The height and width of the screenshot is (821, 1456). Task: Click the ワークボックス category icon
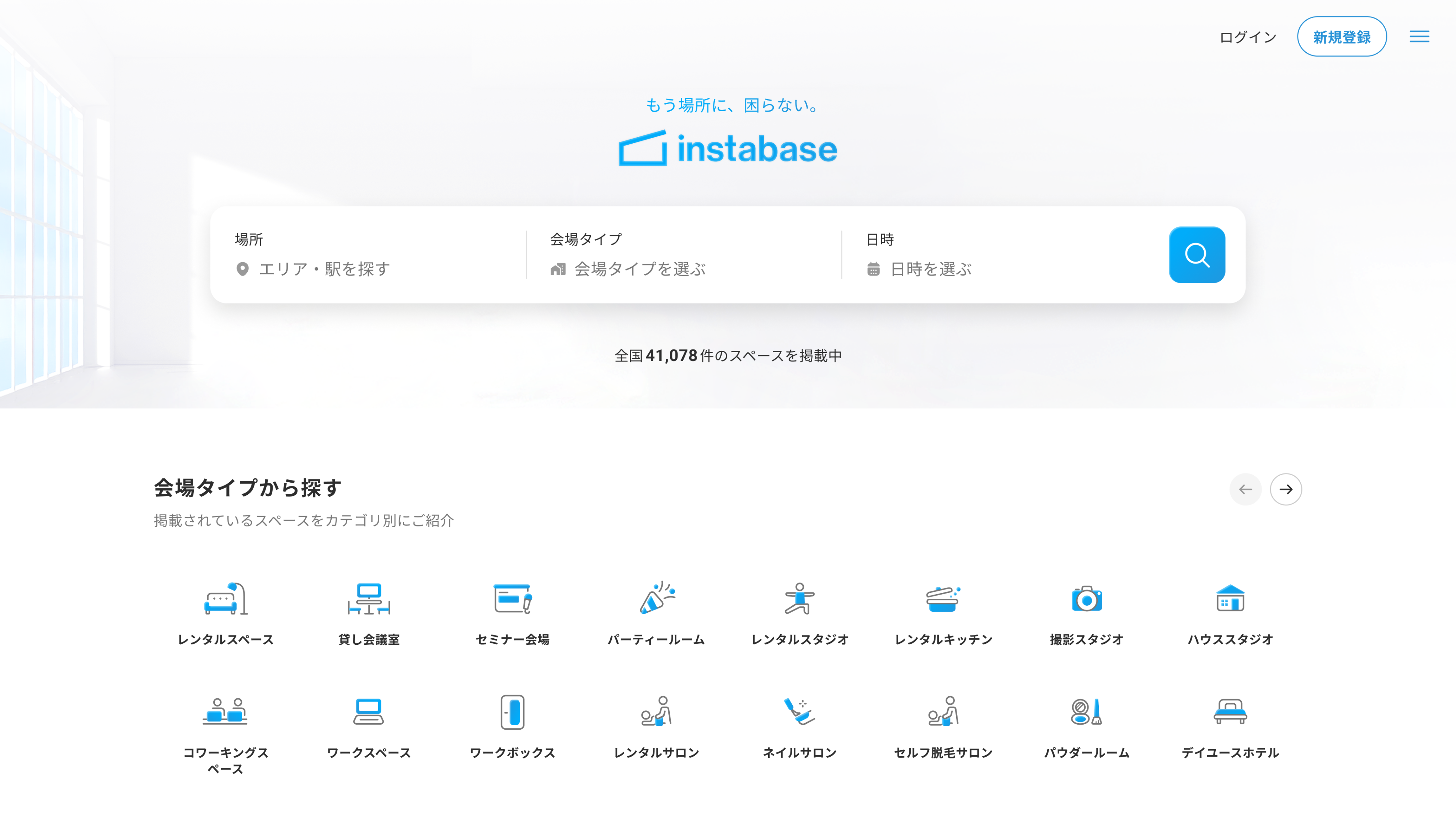pyautogui.click(x=512, y=712)
